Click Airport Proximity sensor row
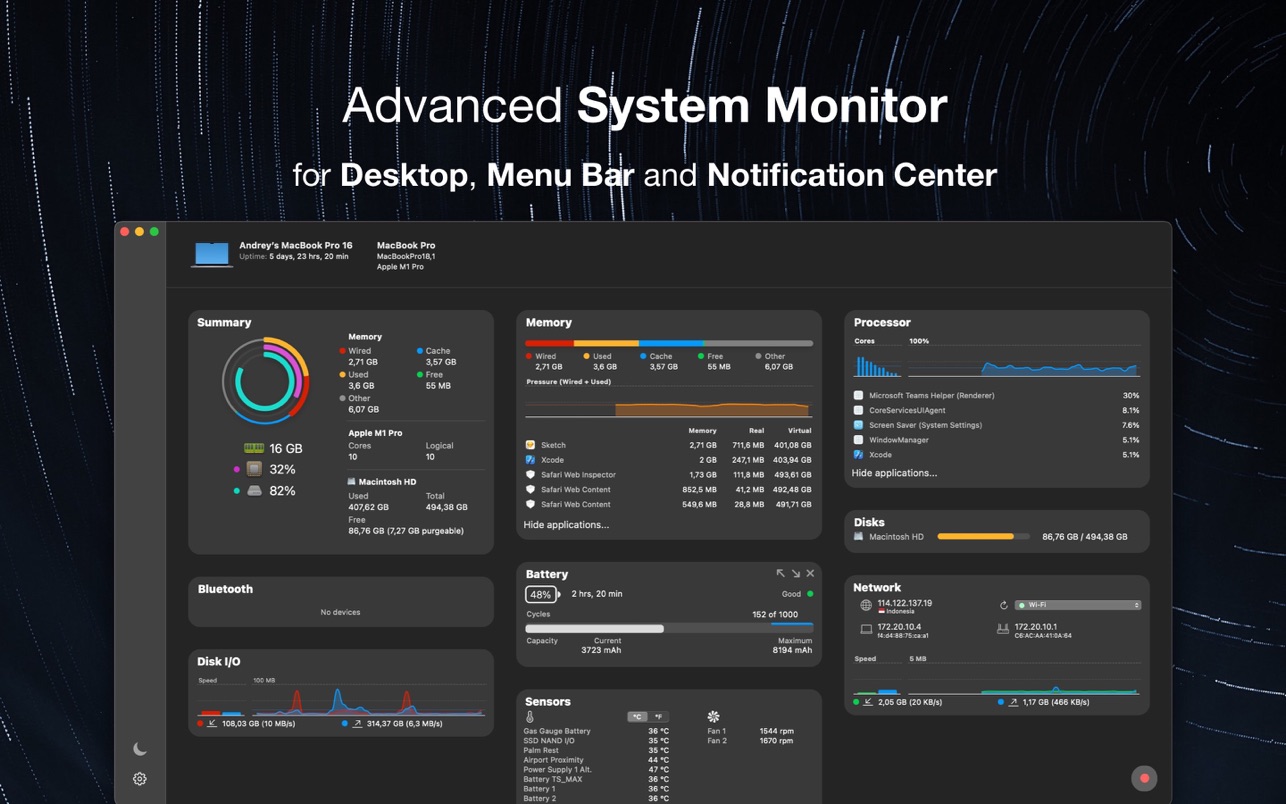Viewport: 1286px width, 804px height. click(597, 760)
